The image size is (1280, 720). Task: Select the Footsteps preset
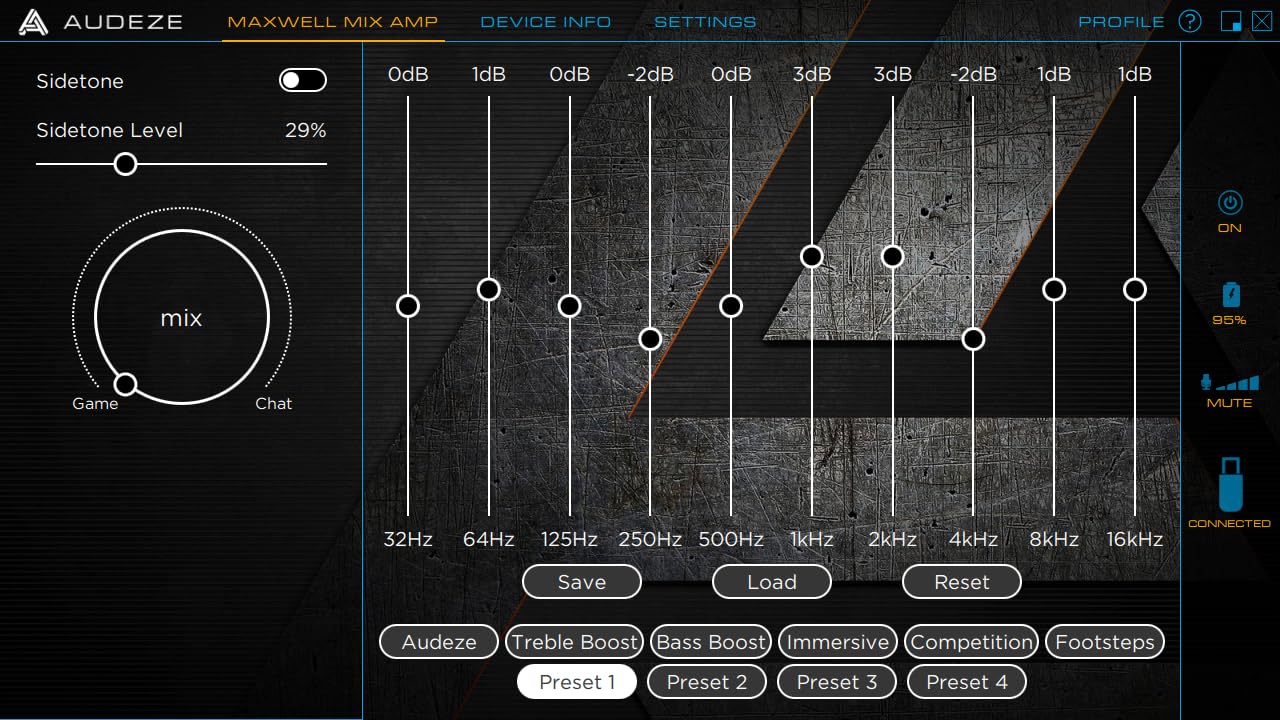(x=1105, y=642)
